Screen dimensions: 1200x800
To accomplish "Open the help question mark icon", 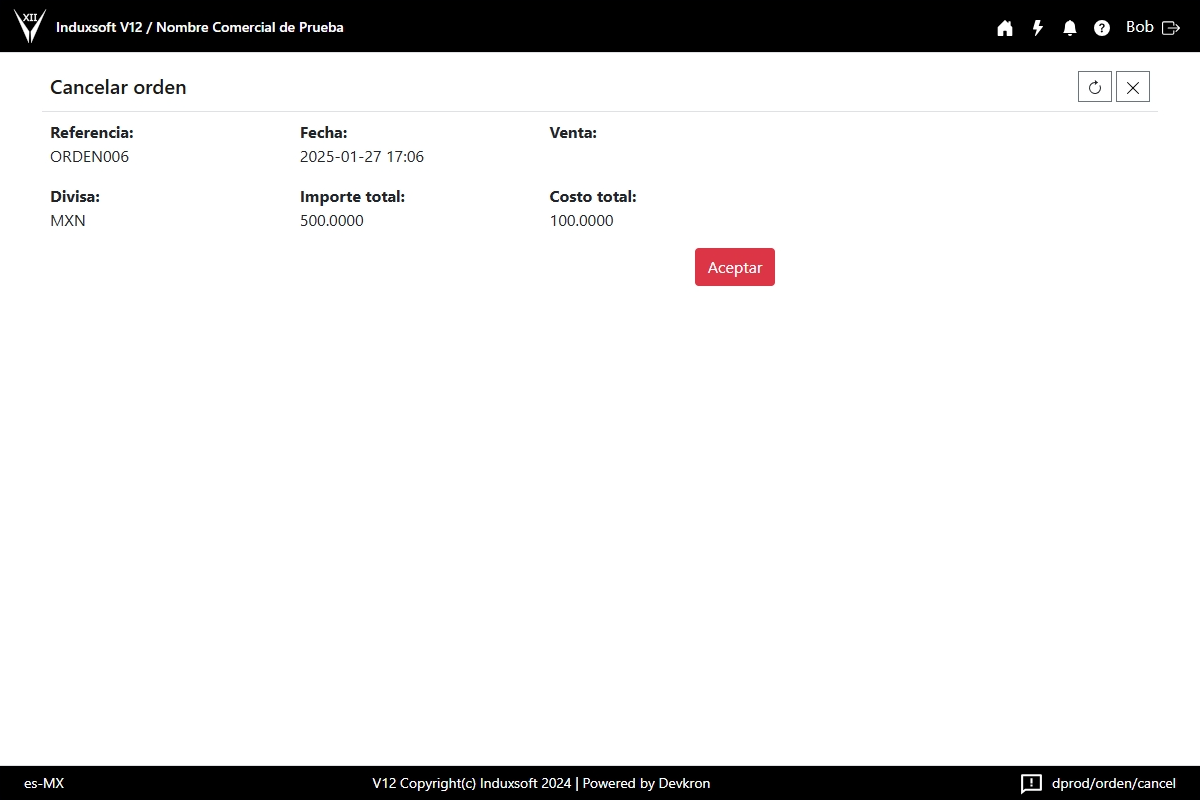I will click(1102, 28).
